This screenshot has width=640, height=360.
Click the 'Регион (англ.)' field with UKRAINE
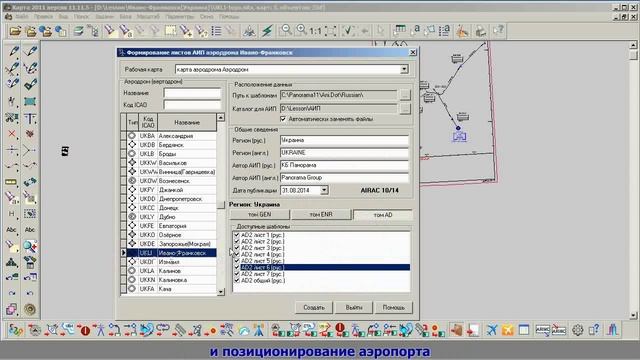[344, 153]
